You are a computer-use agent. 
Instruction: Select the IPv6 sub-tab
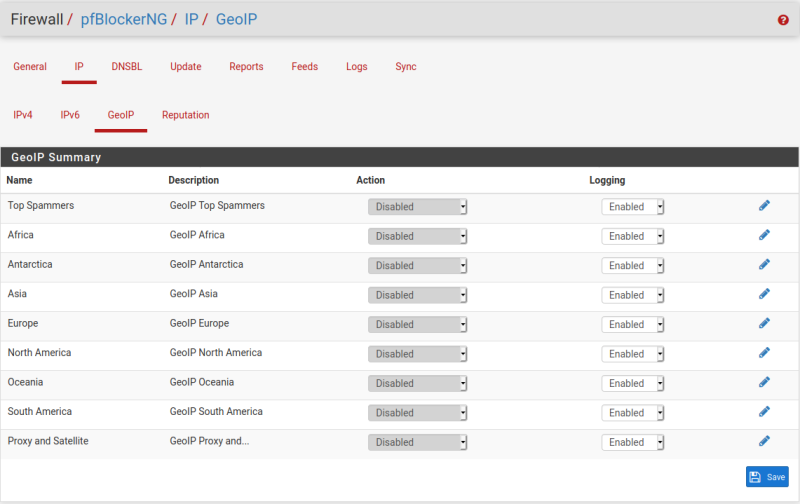tap(70, 115)
